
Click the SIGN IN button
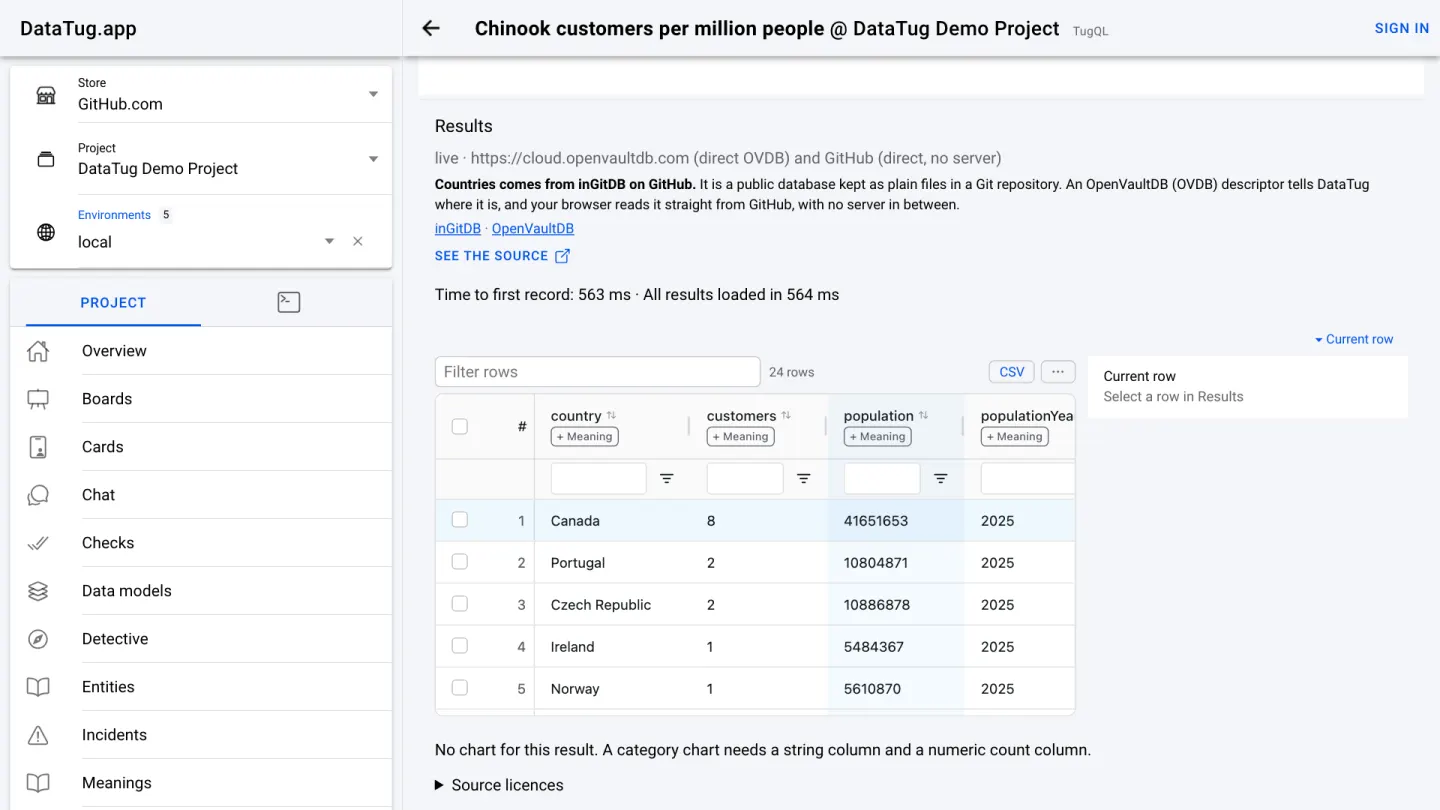[1402, 28]
